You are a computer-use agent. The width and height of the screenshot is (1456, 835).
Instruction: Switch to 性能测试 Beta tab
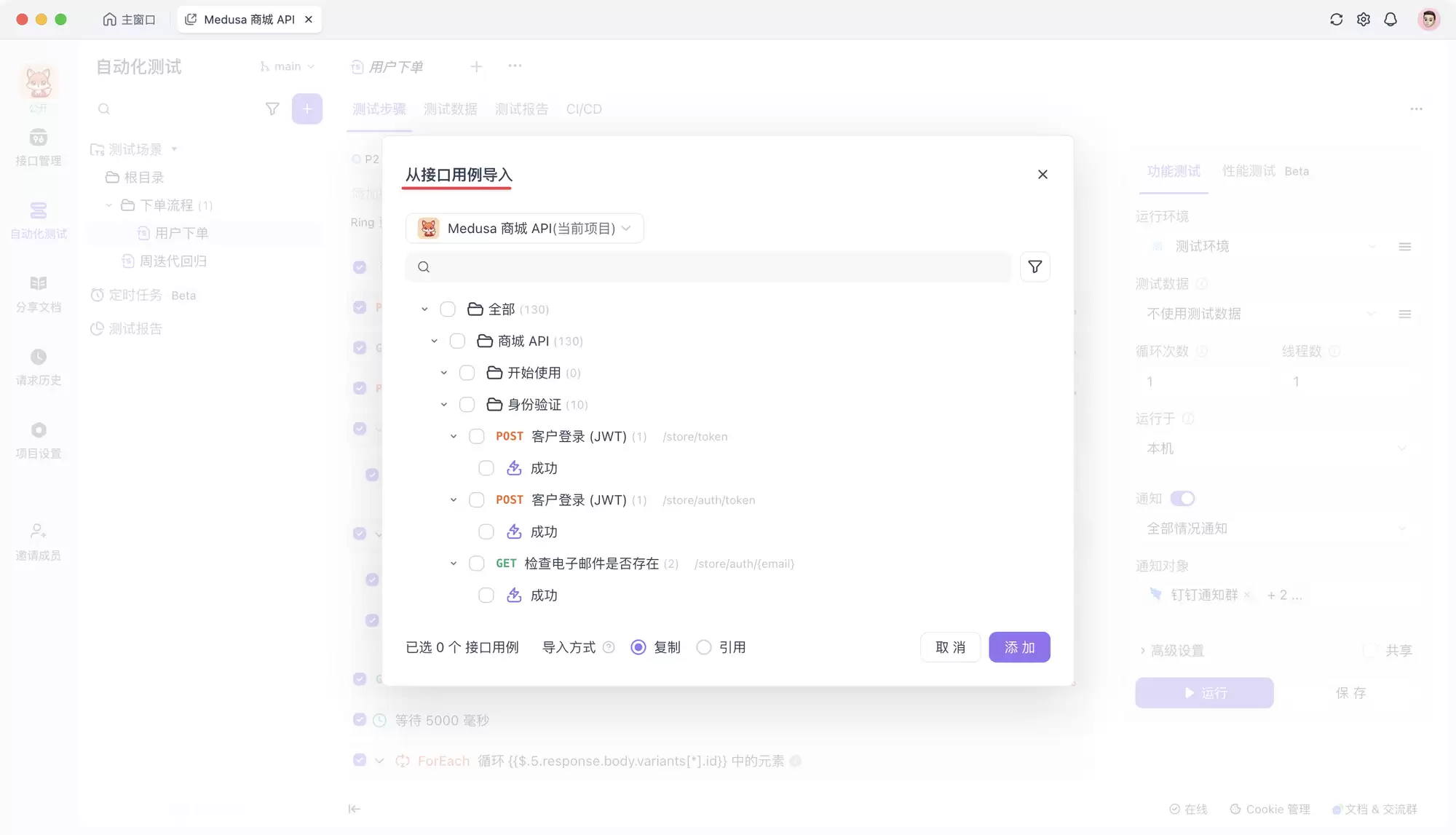tap(1265, 171)
